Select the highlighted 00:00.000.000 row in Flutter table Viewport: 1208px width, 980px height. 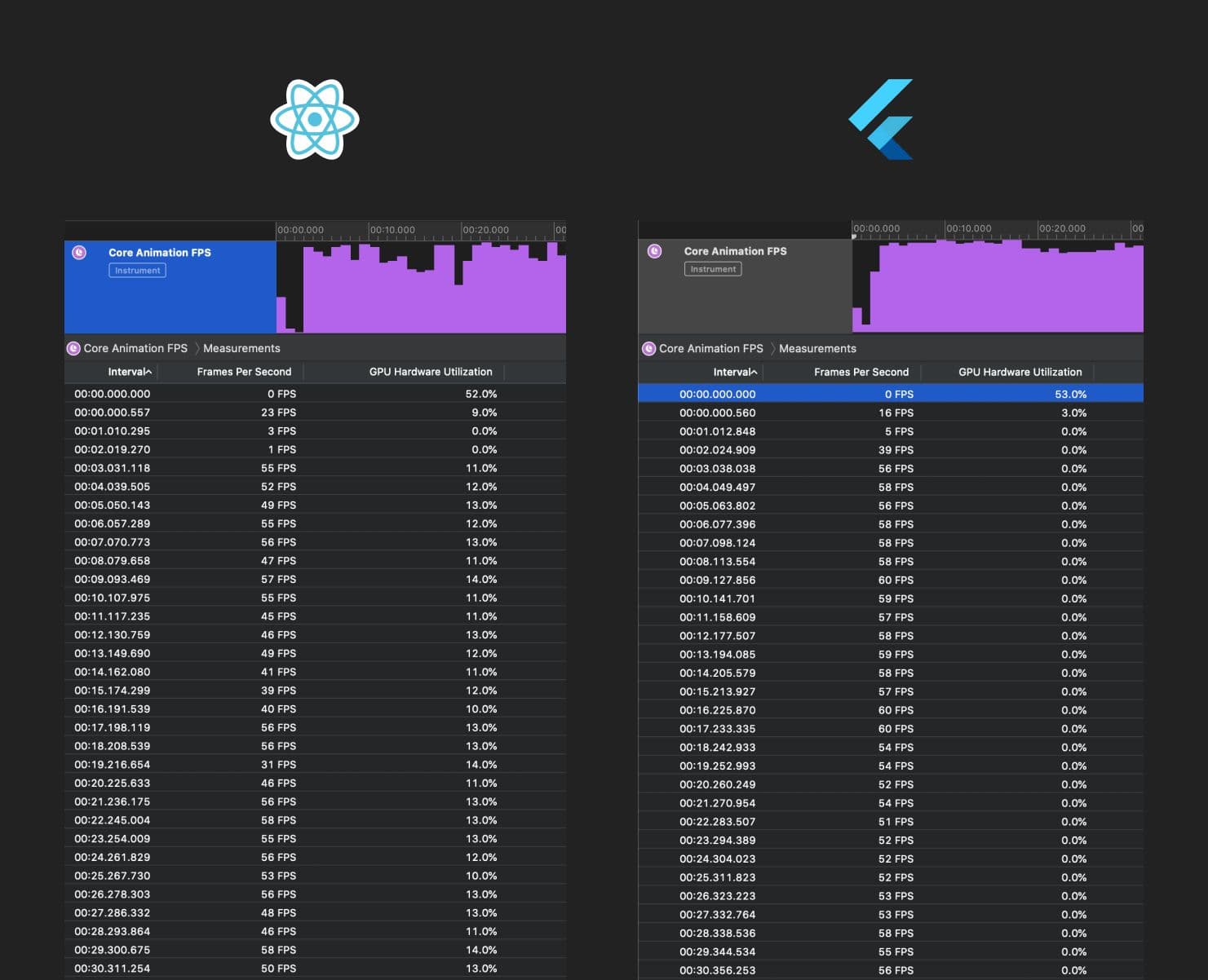click(x=891, y=394)
